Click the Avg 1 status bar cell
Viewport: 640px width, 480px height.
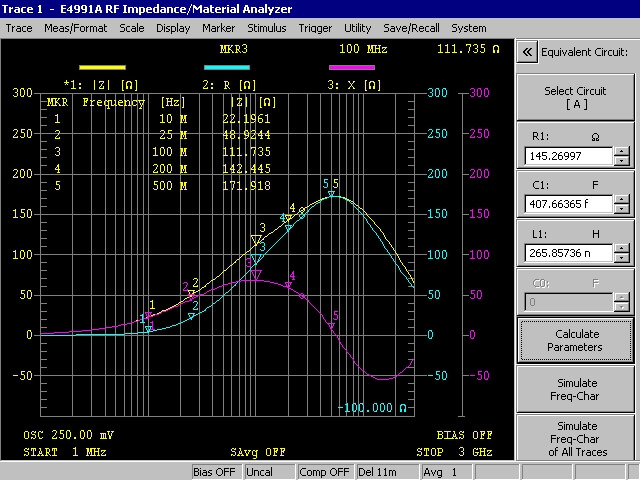(446, 472)
